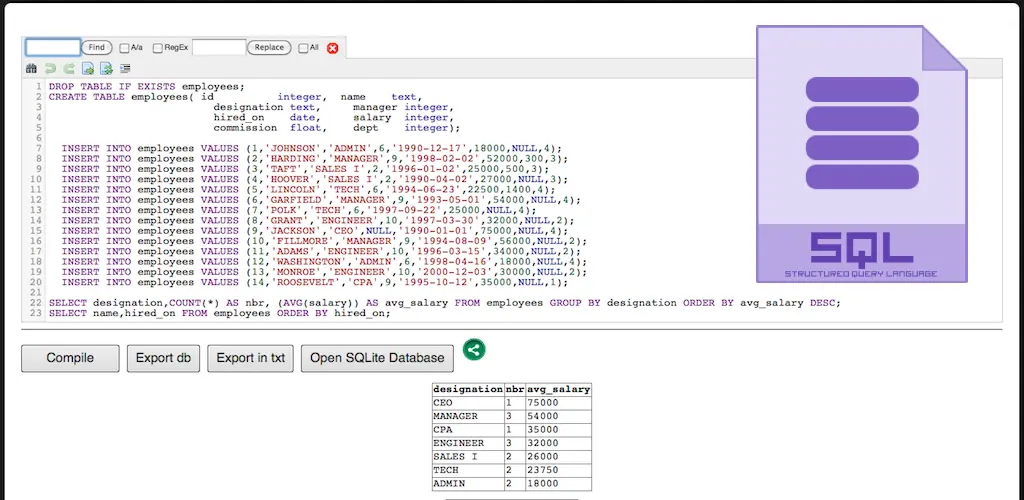Viewport: 1024px width, 500px height.
Task: Click the INSERT line for 'GARFIELD'
Action: click(x=321, y=201)
